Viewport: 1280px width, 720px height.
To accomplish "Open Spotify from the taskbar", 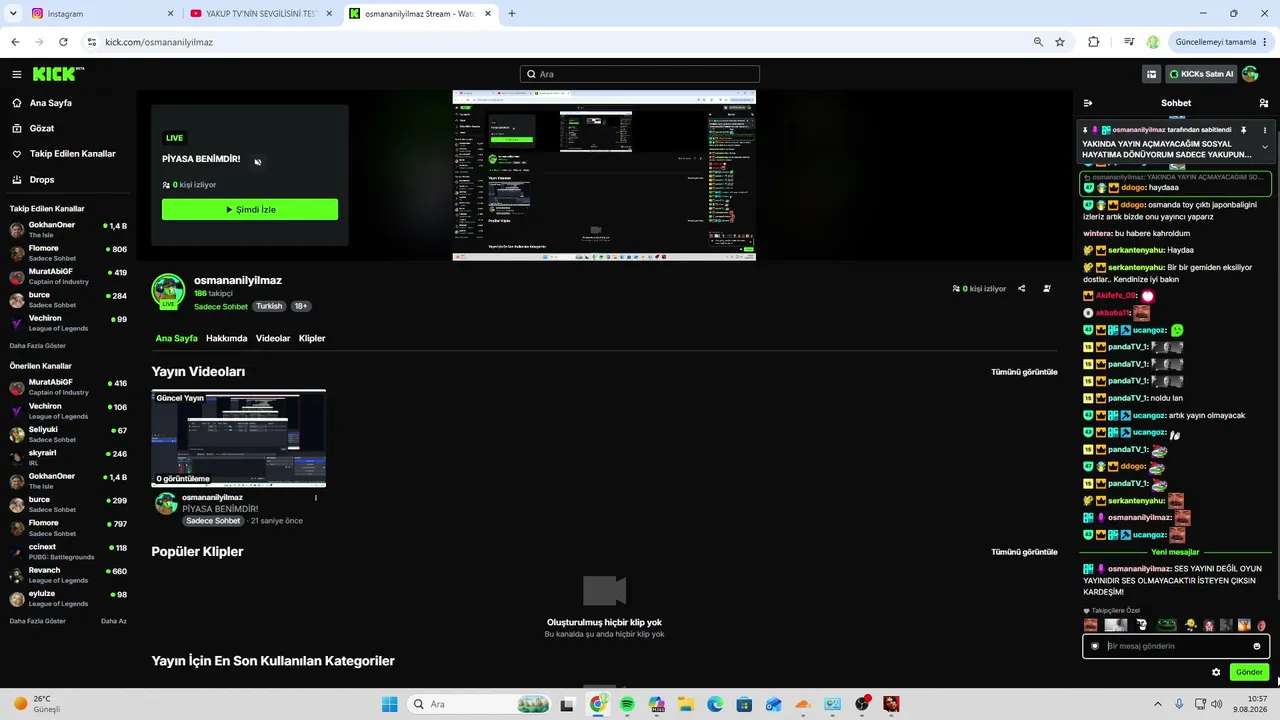I will (627, 704).
